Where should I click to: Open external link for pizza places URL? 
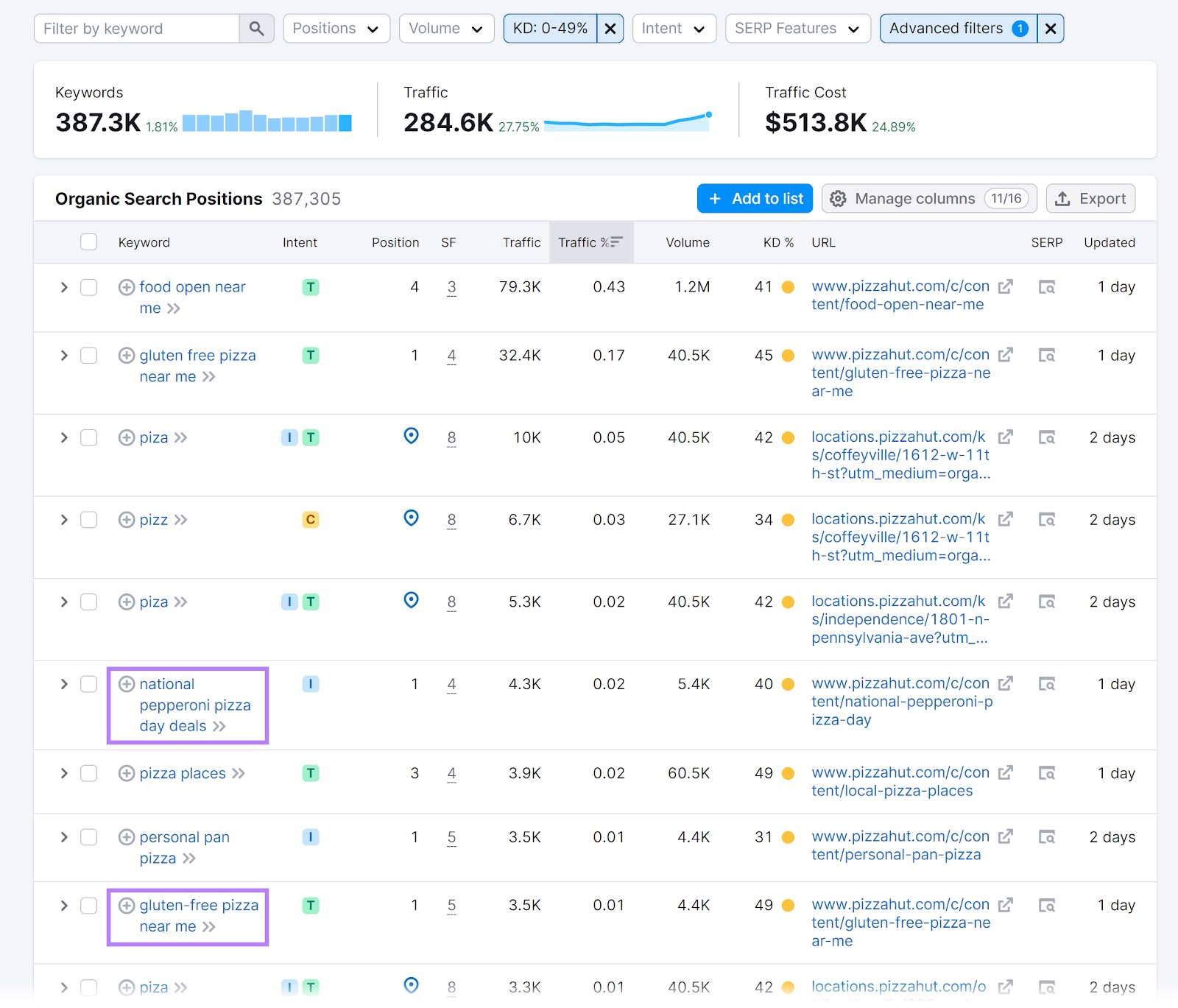coord(1005,773)
